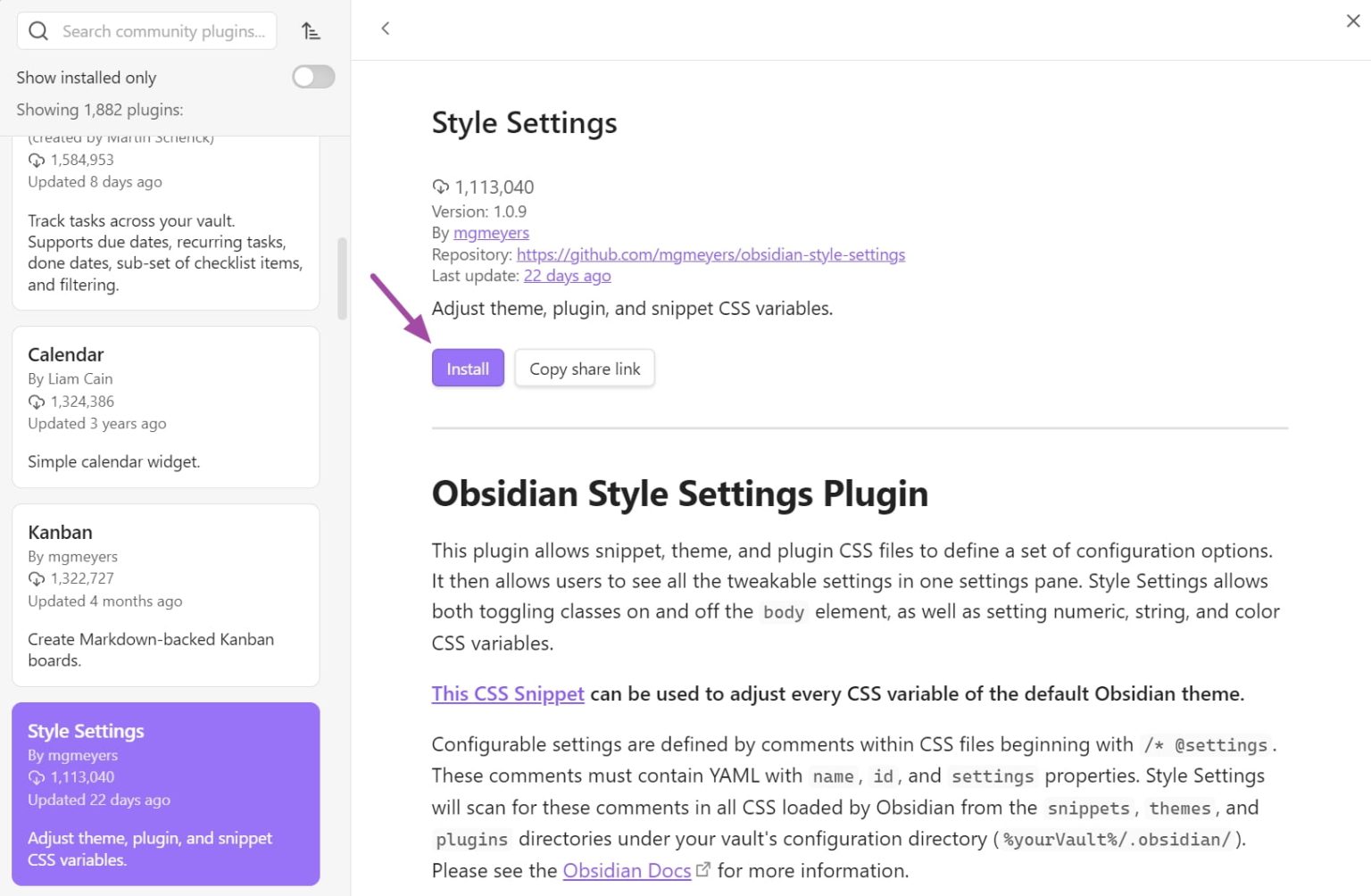This screenshot has width=1371, height=896.
Task: Click the magnifying glass search icon
Action: click(x=37, y=30)
